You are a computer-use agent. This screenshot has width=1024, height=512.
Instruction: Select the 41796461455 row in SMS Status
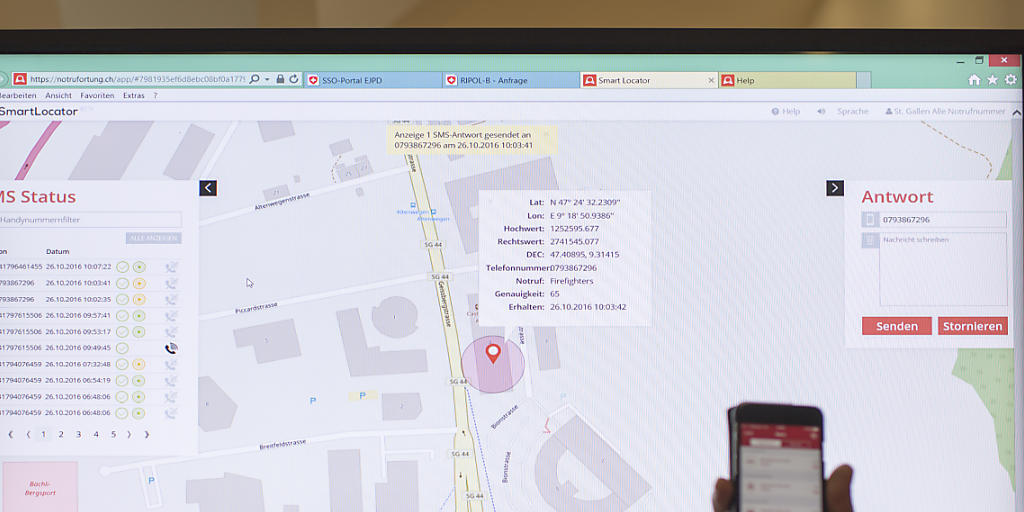(90, 266)
